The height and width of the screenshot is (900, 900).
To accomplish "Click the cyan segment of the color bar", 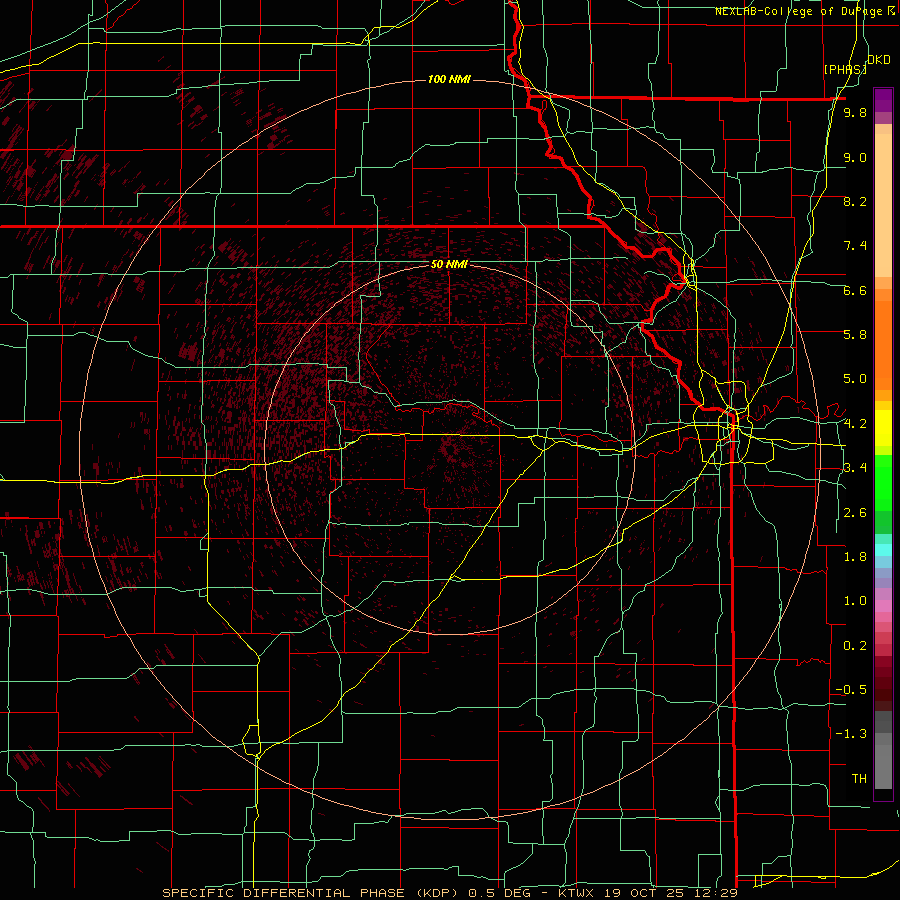I will [883, 550].
